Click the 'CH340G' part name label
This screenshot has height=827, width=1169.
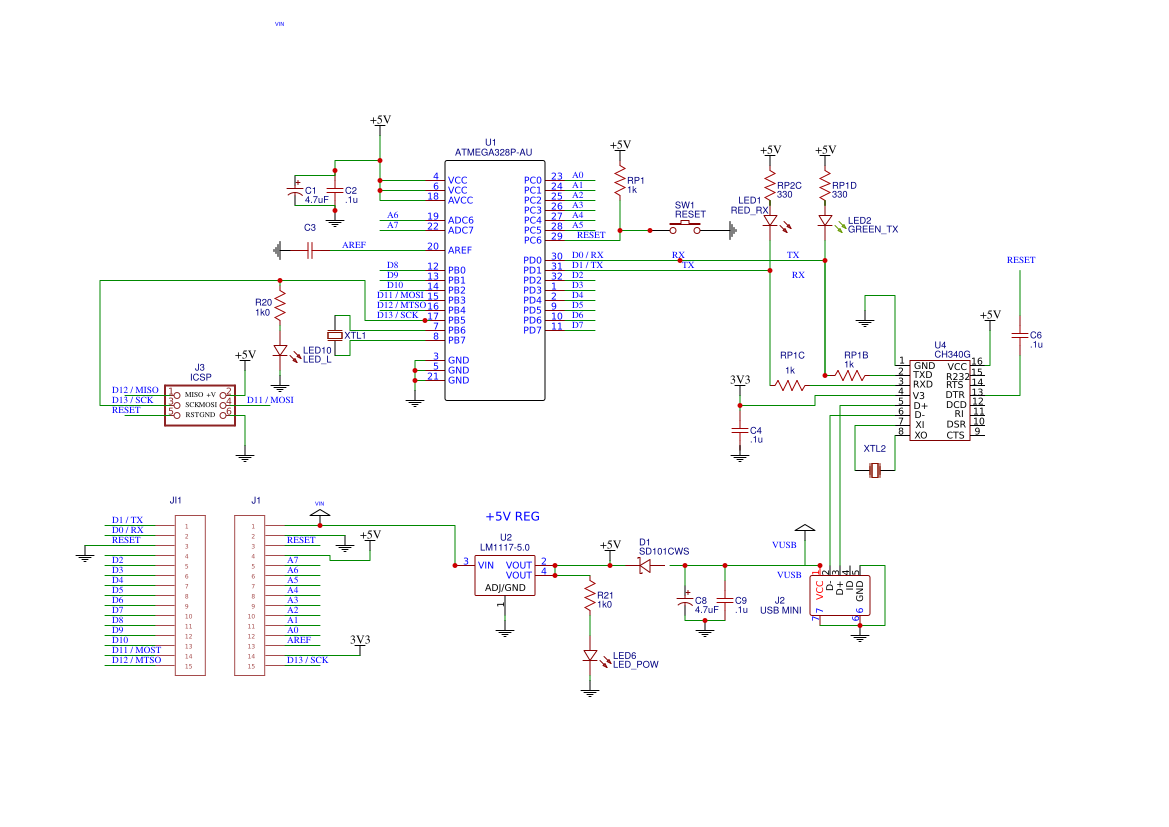[x=952, y=354]
